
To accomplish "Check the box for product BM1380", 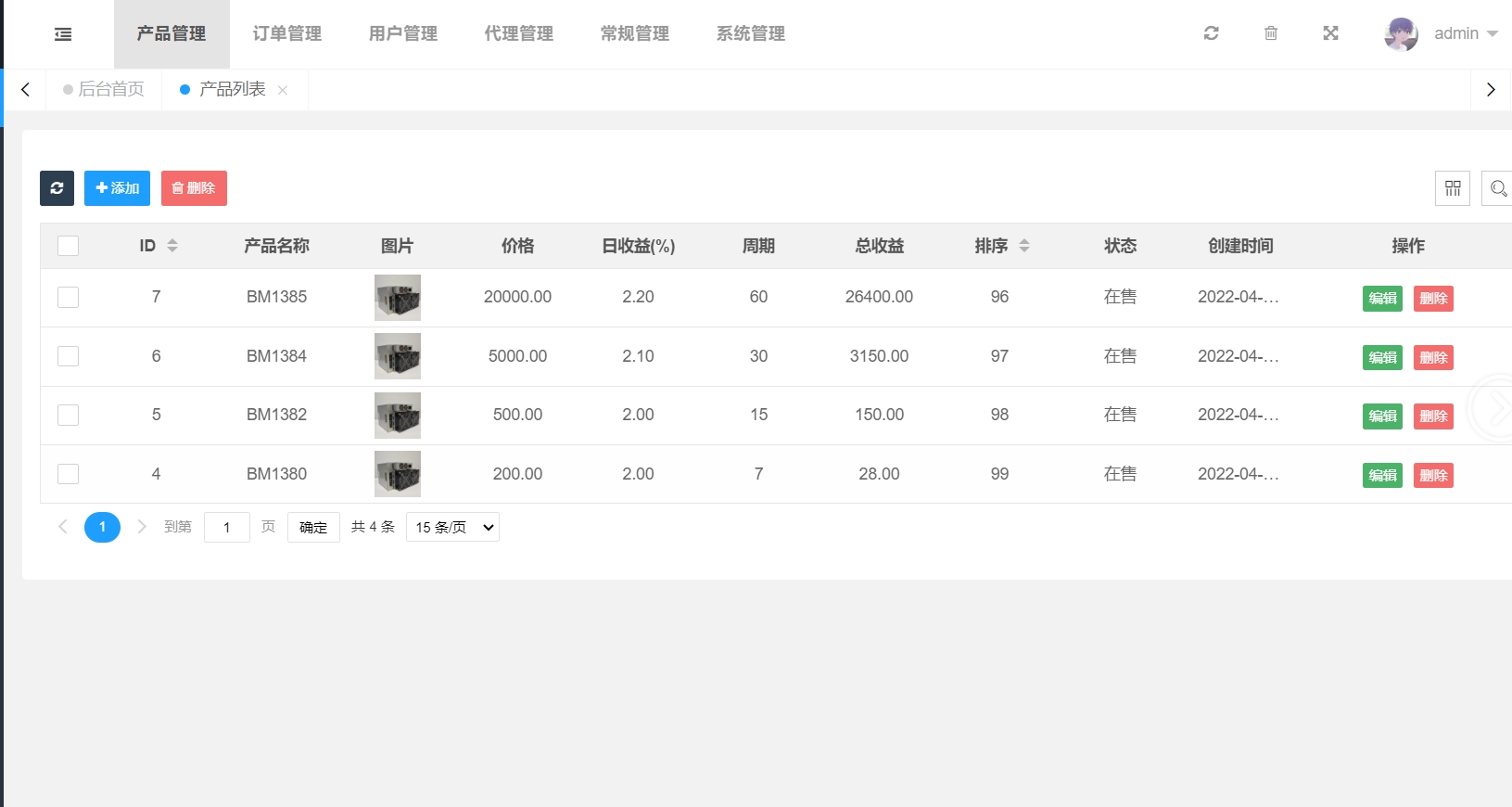I will click(x=68, y=474).
